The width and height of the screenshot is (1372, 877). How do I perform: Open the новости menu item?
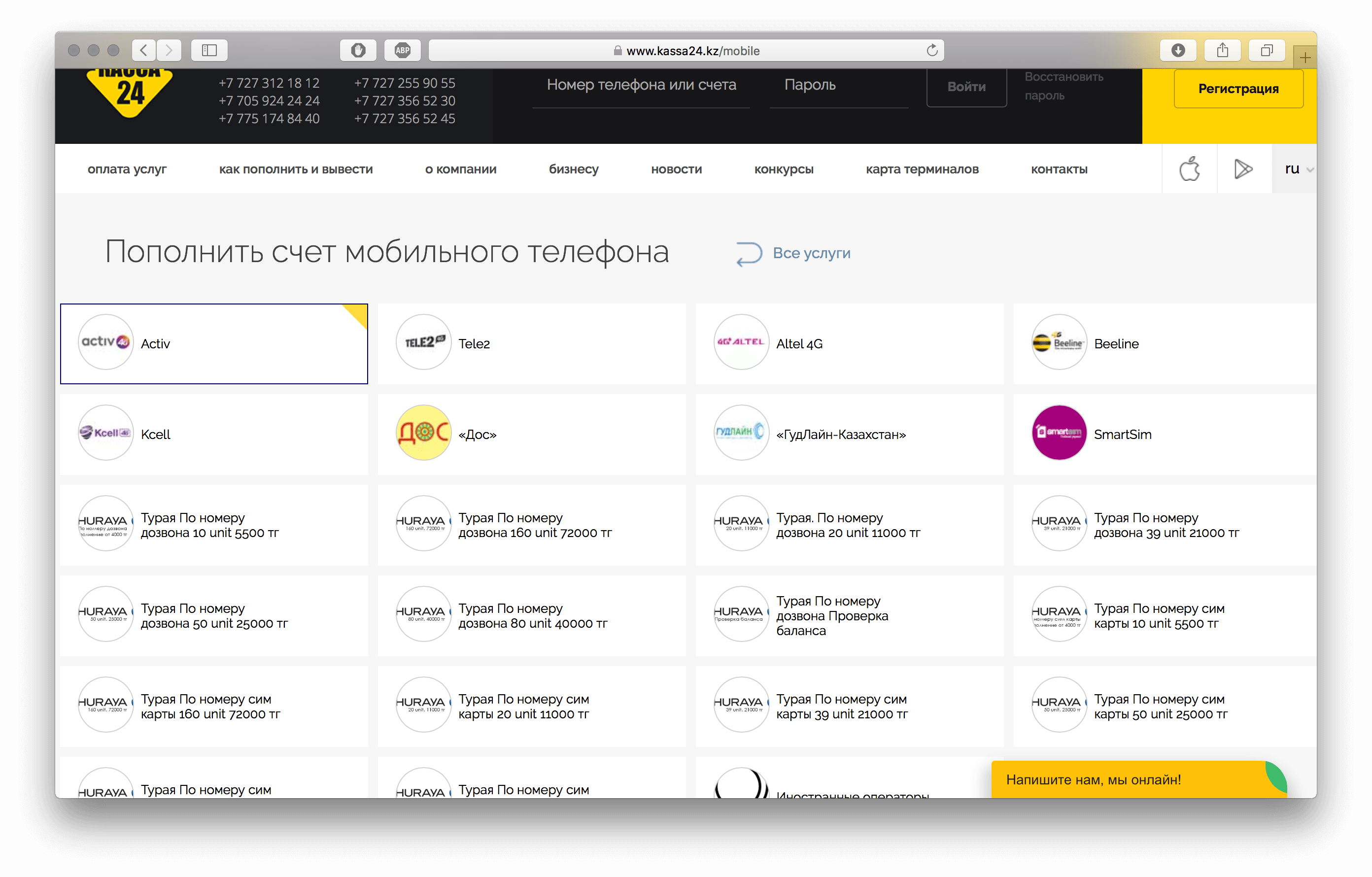[676, 169]
